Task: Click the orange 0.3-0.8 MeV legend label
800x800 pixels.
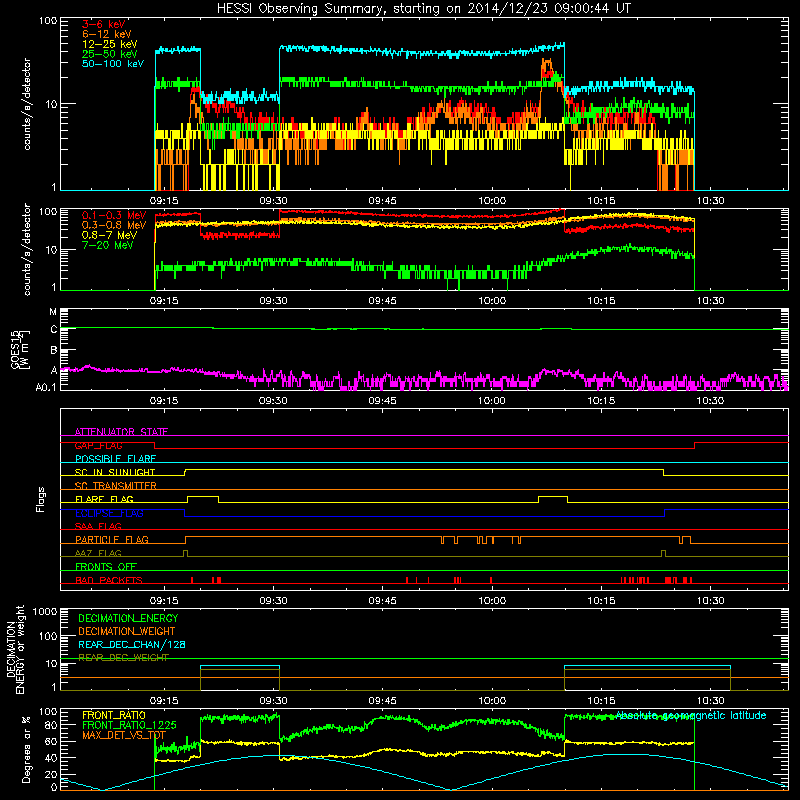Action: [x=114, y=225]
